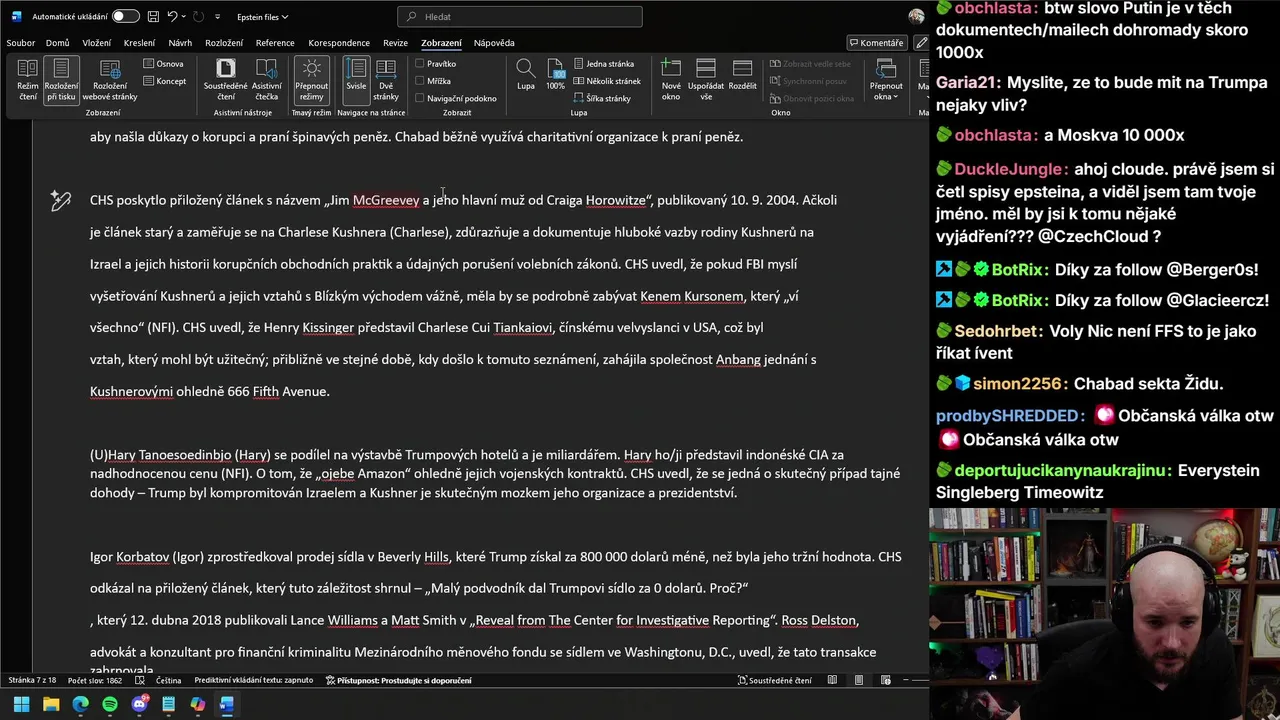Click Uspořádat vše windows button
The width and height of the screenshot is (1280, 720).
pyautogui.click(x=706, y=79)
